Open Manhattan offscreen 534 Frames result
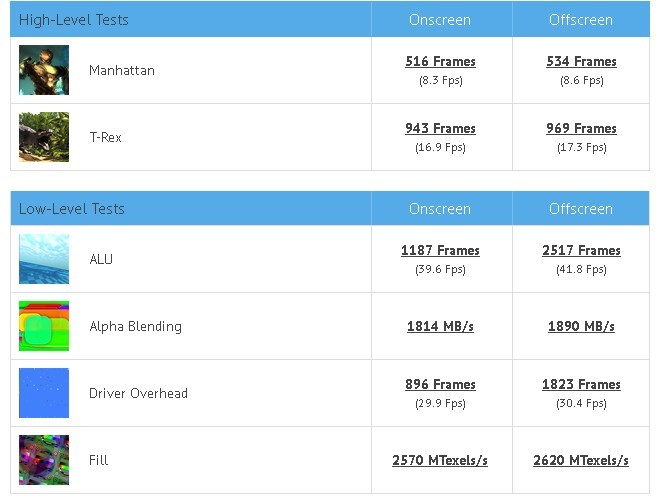Image resolution: width=658 pixels, height=499 pixels. 581,62
